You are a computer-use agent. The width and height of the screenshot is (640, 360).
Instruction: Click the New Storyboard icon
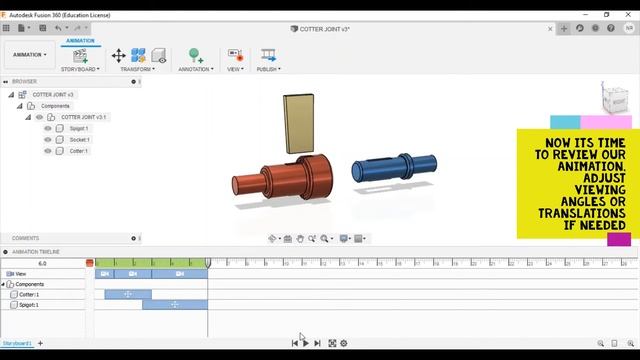click(x=80, y=56)
